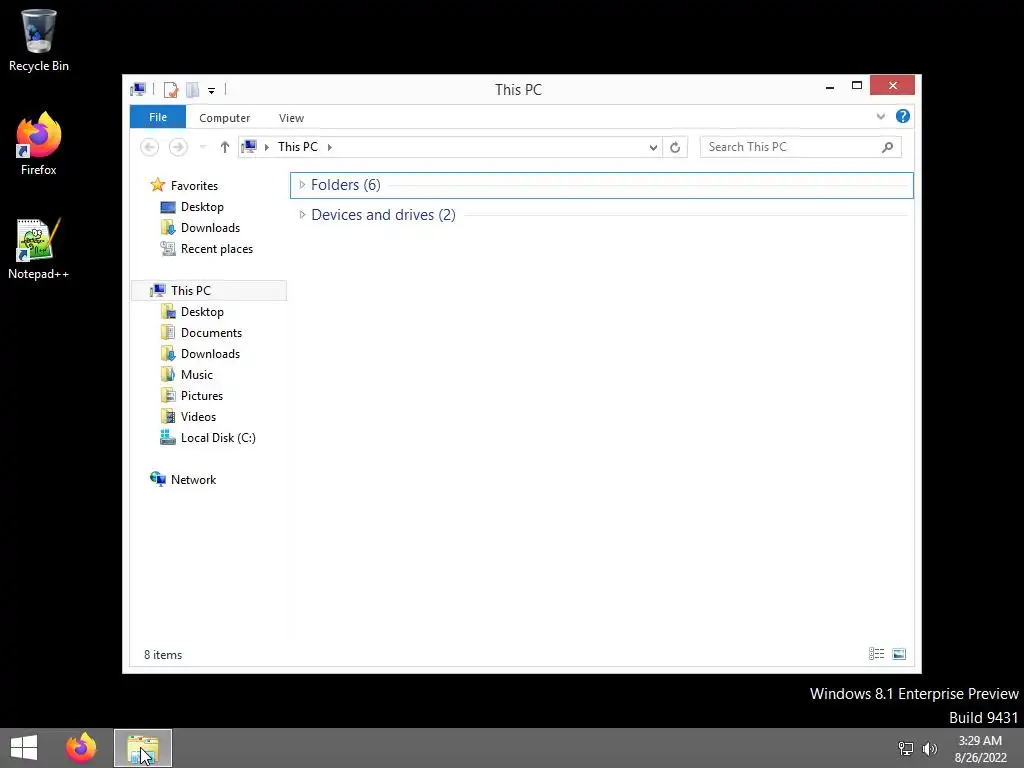Open Downloads under This PC
Screen dimensions: 1024x768
[210, 354]
